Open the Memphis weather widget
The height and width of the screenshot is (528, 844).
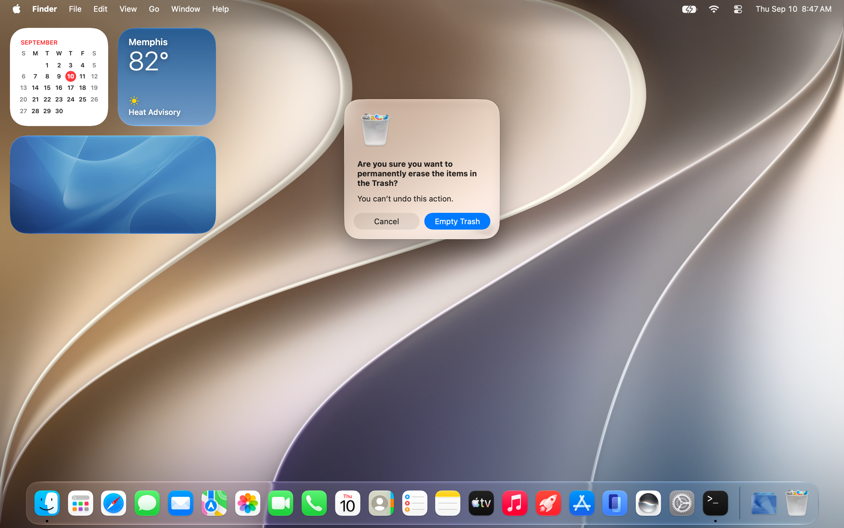point(167,77)
